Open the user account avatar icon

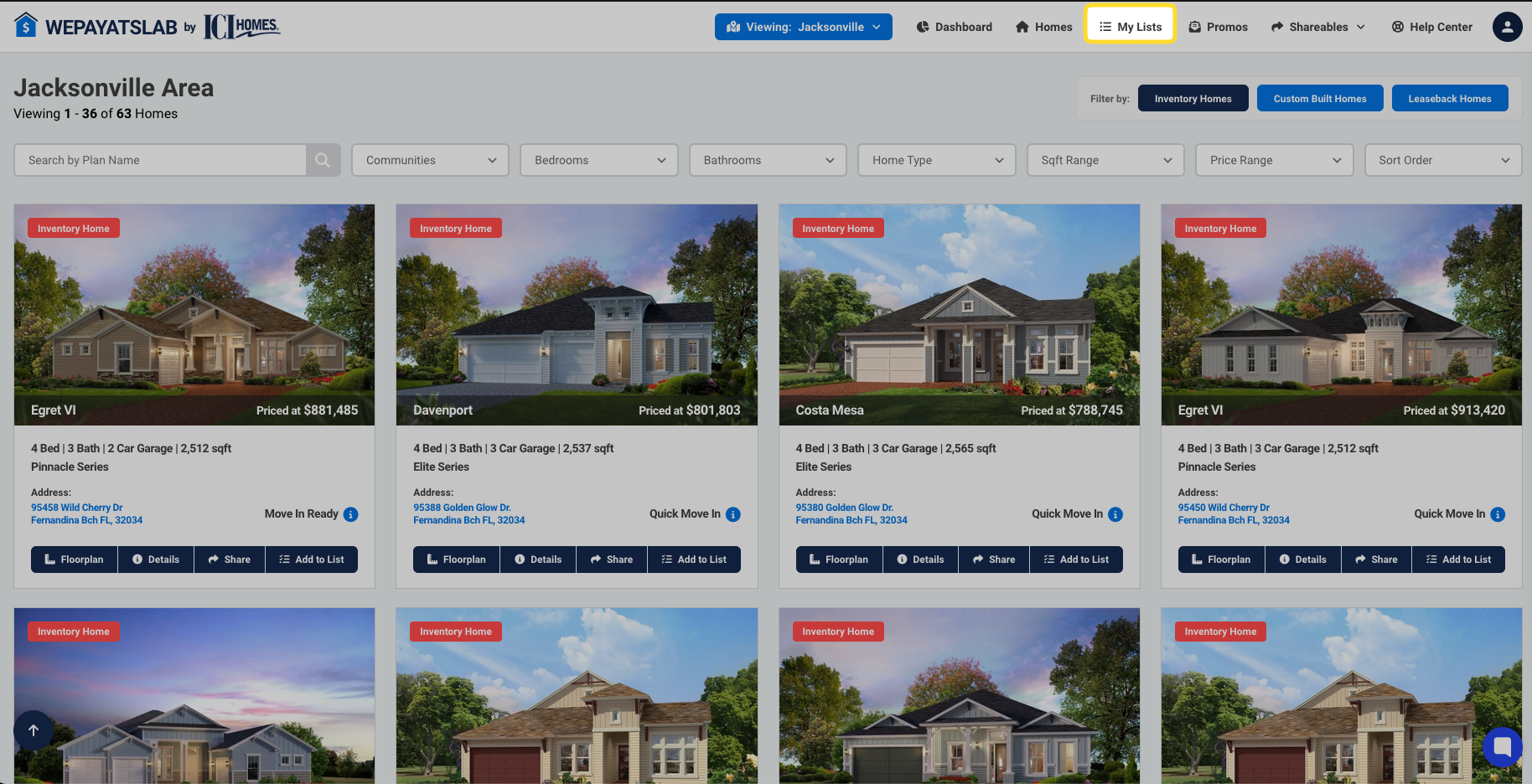click(x=1507, y=27)
